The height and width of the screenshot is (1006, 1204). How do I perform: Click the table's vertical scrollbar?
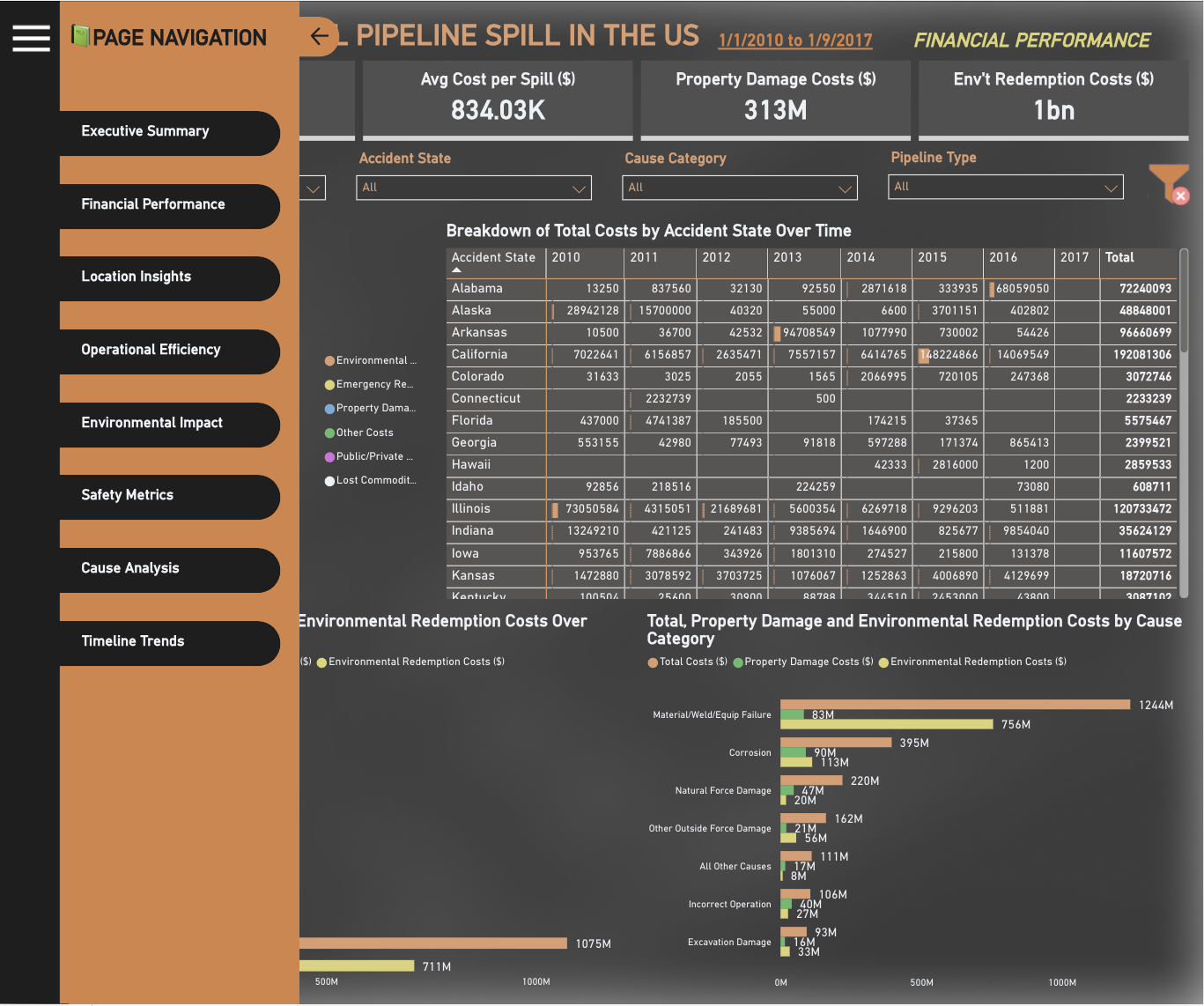pos(1185,300)
